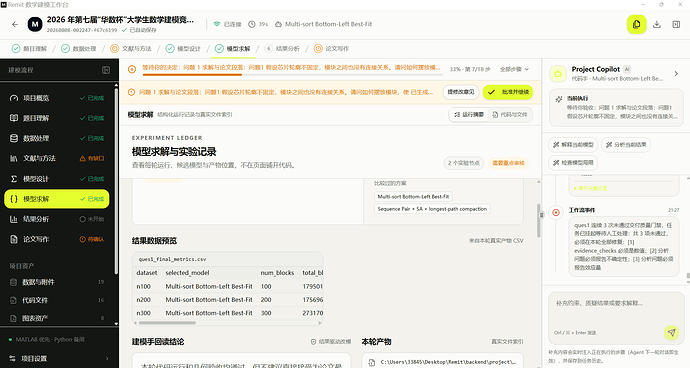This screenshot has height=368, width=690.
Task: Click the num_blocks column header
Action: [x=277, y=273]
